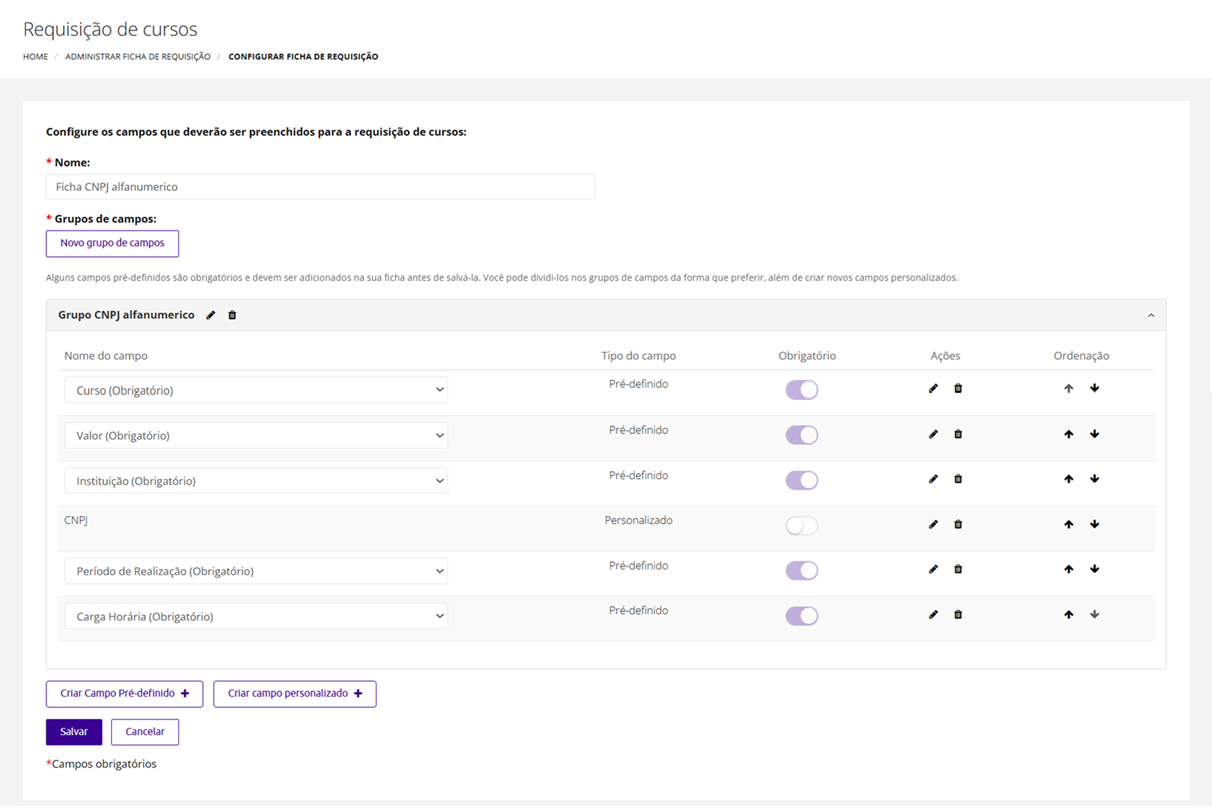
Task: Focus the Nome input field
Action: tap(320, 187)
